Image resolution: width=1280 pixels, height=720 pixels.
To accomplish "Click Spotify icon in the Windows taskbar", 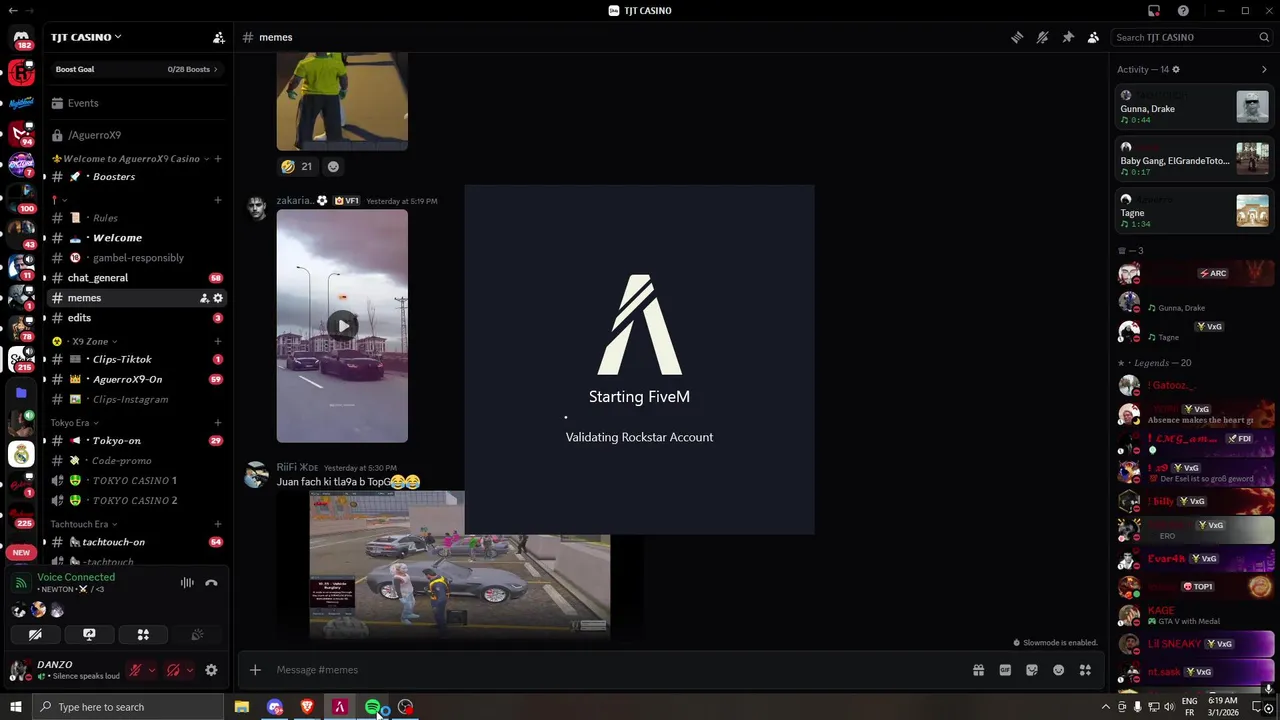I will point(372,707).
